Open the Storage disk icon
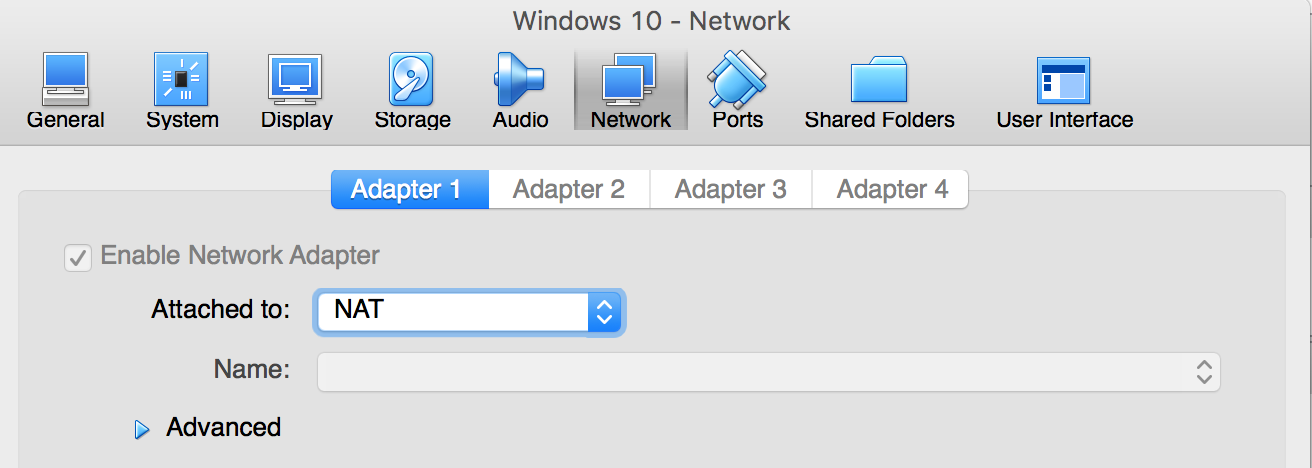1312x468 pixels. coord(412,80)
